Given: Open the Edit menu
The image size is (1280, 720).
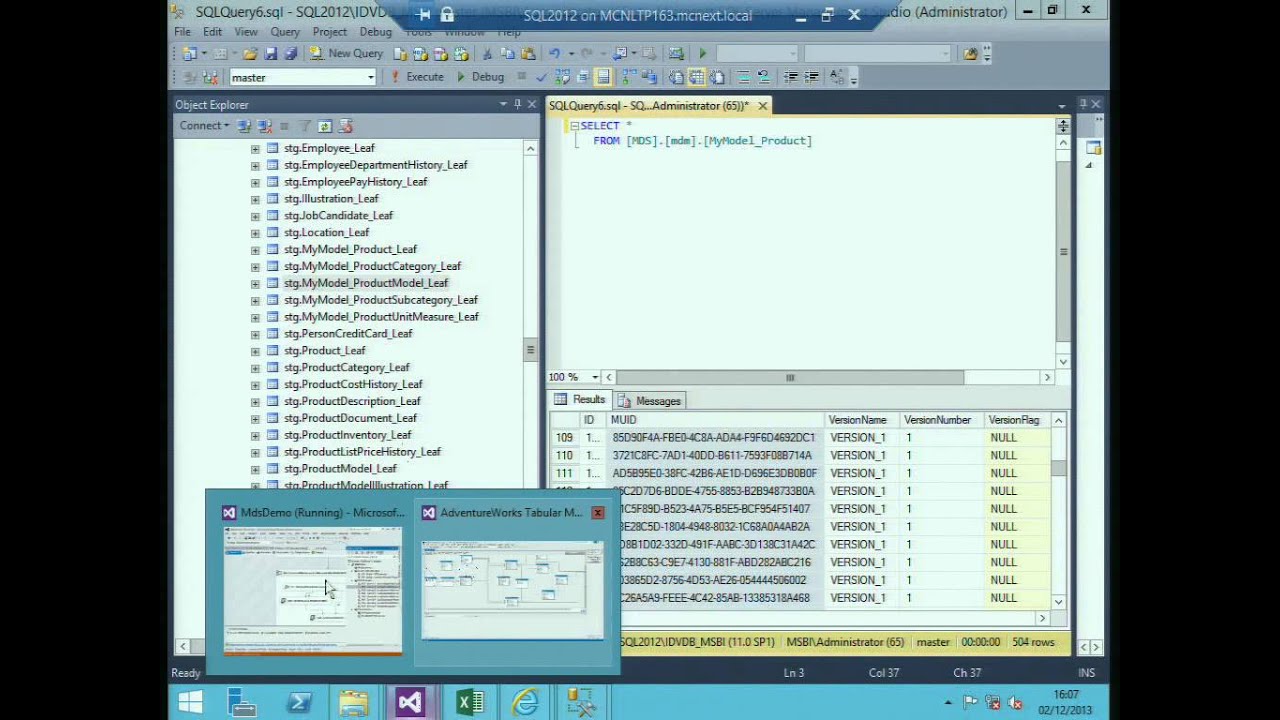Looking at the screenshot, I should point(213,32).
